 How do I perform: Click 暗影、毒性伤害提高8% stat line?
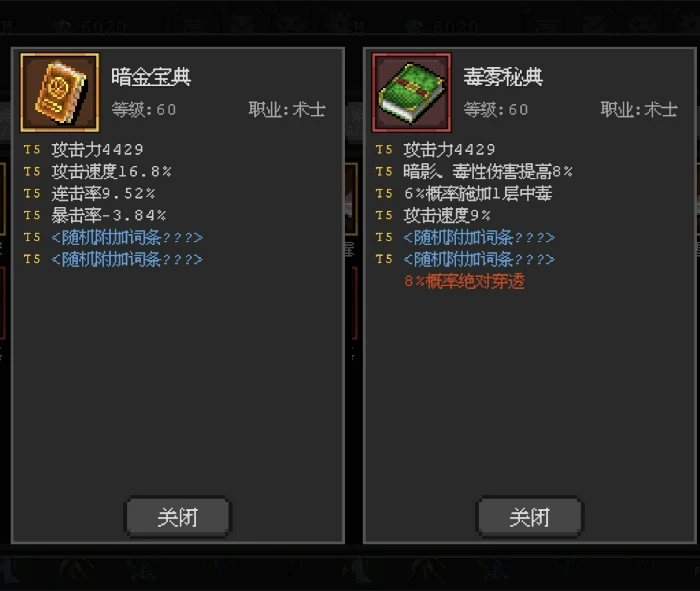pyautogui.click(x=488, y=171)
